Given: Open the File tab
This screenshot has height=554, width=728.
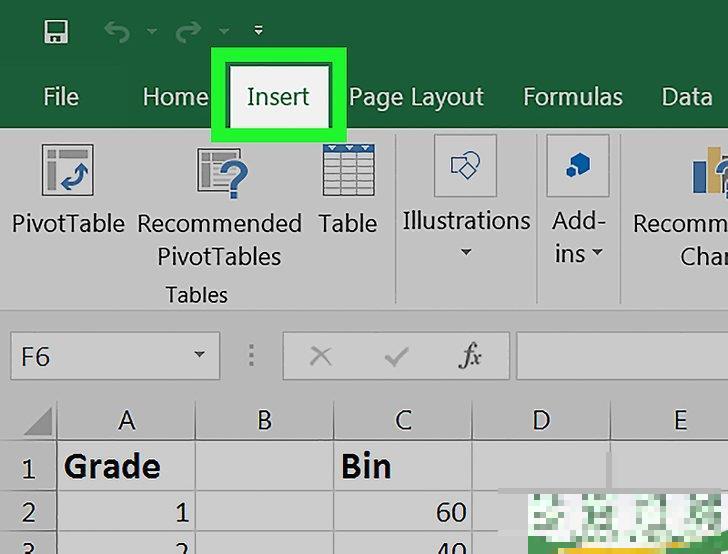Looking at the screenshot, I should point(61,97).
